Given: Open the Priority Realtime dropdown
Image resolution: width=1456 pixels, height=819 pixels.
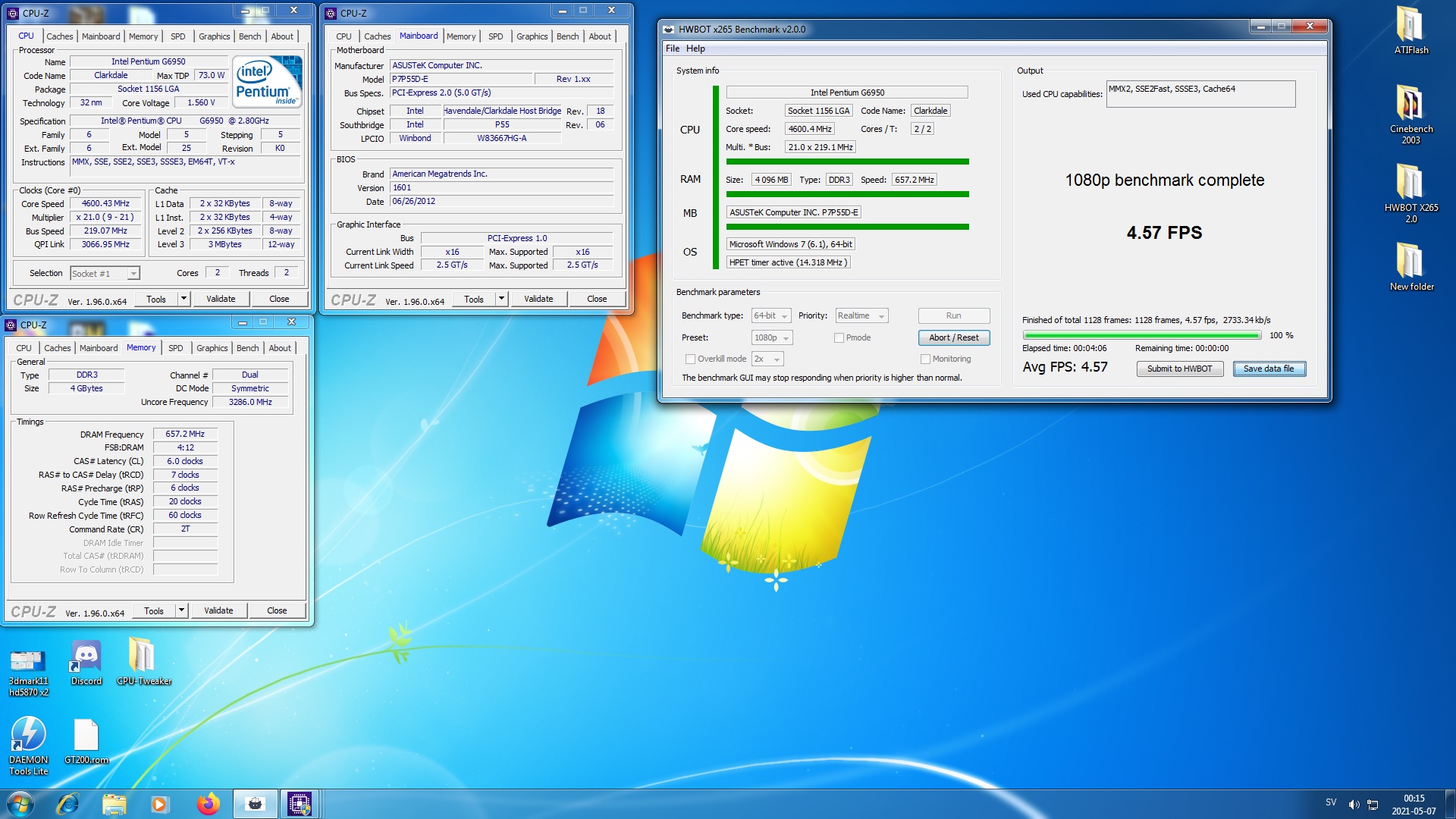Looking at the screenshot, I should pyautogui.click(x=861, y=315).
